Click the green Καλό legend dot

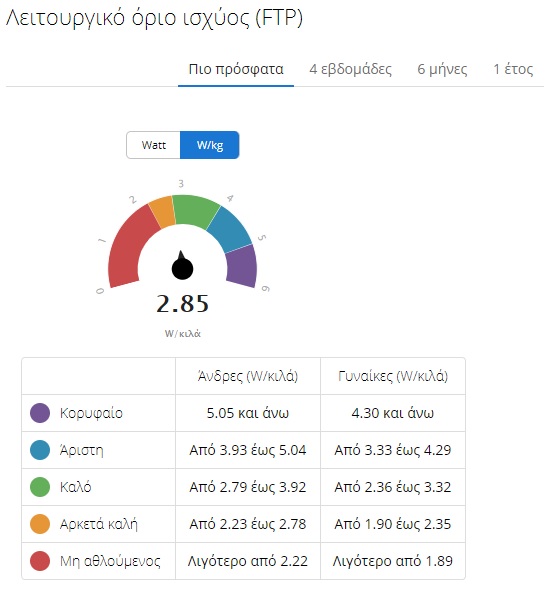pyautogui.click(x=40, y=487)
